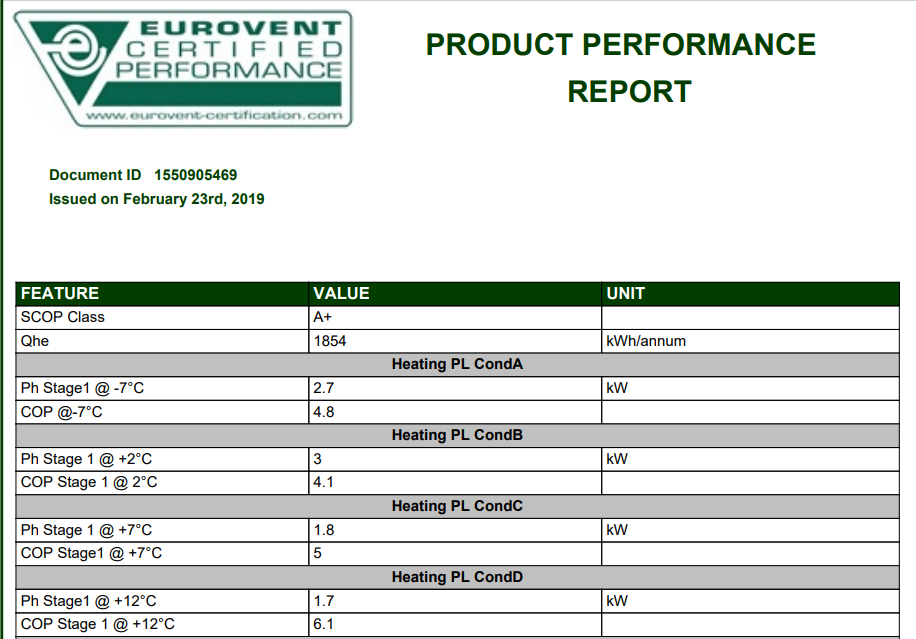This screenshot has height=639, width=916.
Task: Select the kW unit in Ph Stage 1 @ +2°C row
Action: click(751, 459)
